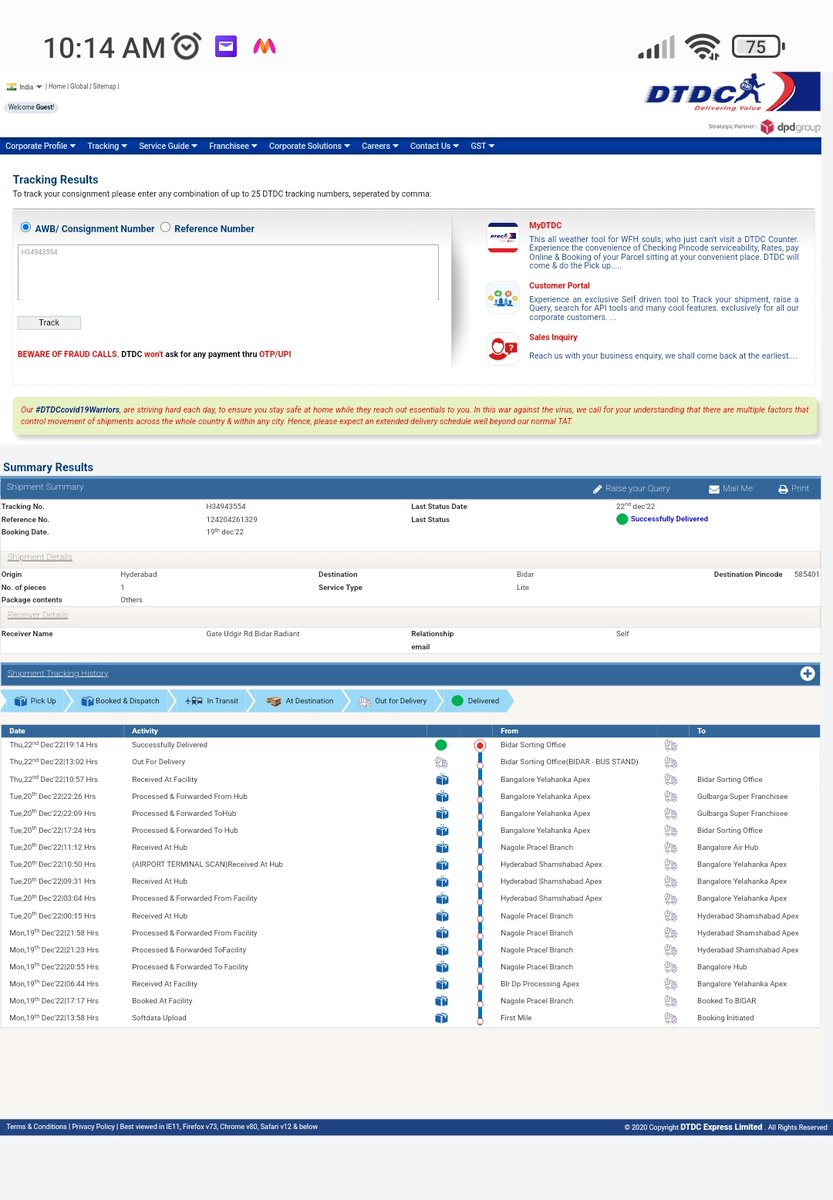833x1200 pixels.
Task: Expand Shipment Tracking History plus icon
Action: tap(807, 673)
